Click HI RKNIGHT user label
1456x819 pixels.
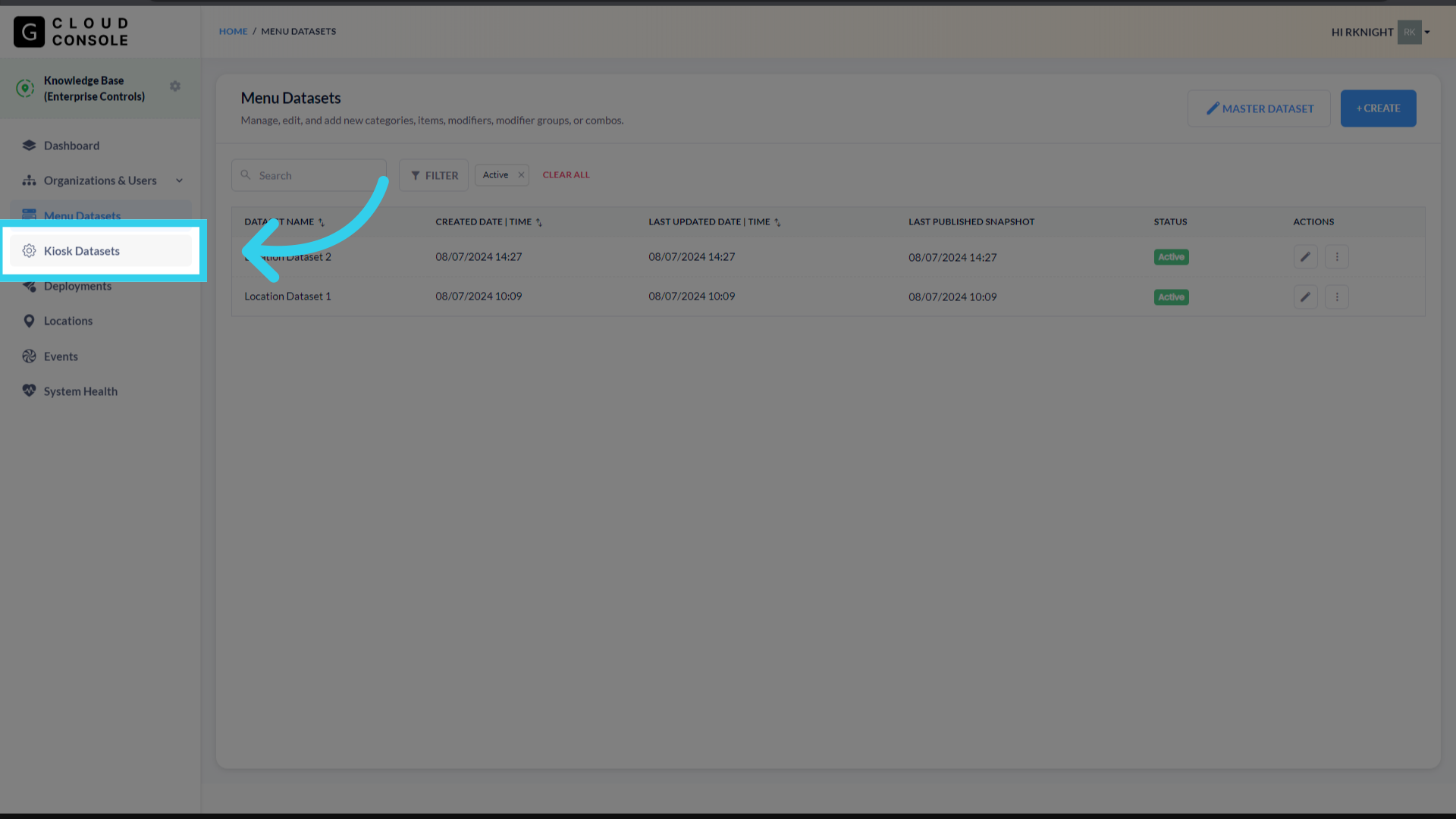coord(1362,32)
